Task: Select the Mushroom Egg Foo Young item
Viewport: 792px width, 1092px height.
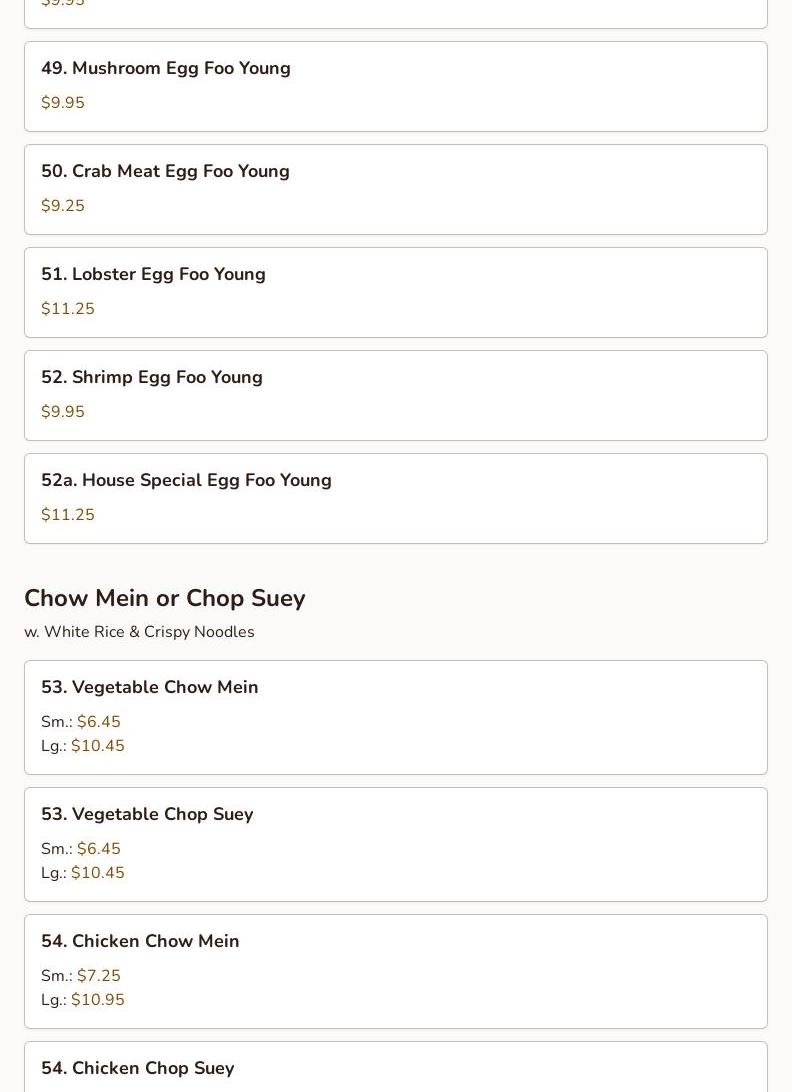Action: tap(166, 68)
